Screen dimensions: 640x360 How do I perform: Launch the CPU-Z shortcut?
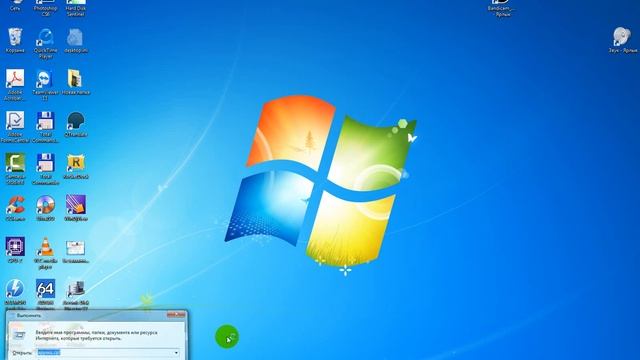coord(15,250)
